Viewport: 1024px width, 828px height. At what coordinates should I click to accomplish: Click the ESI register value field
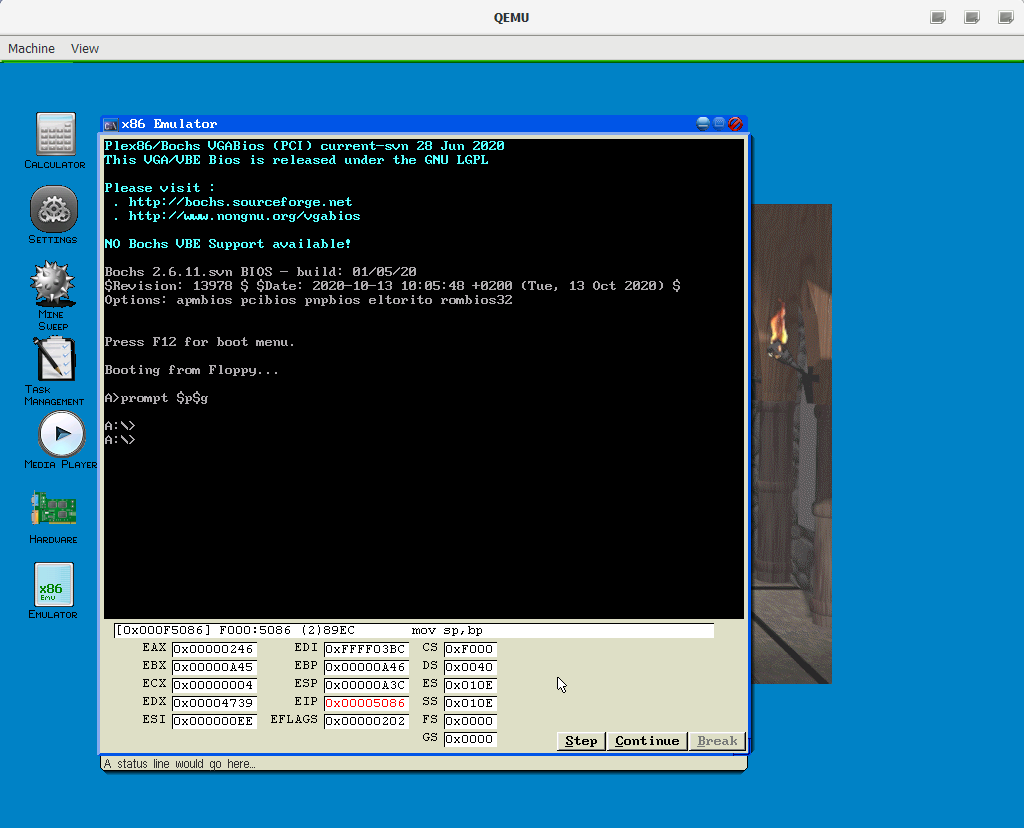tap(214, 721)
